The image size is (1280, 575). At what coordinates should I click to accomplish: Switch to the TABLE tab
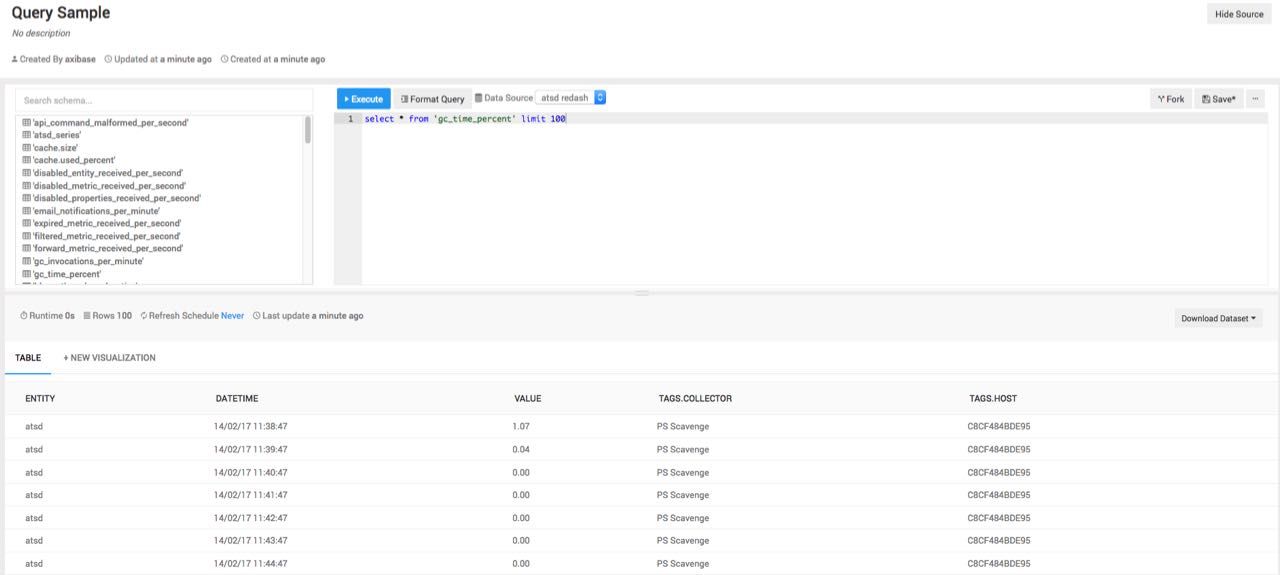click(28, 358)
